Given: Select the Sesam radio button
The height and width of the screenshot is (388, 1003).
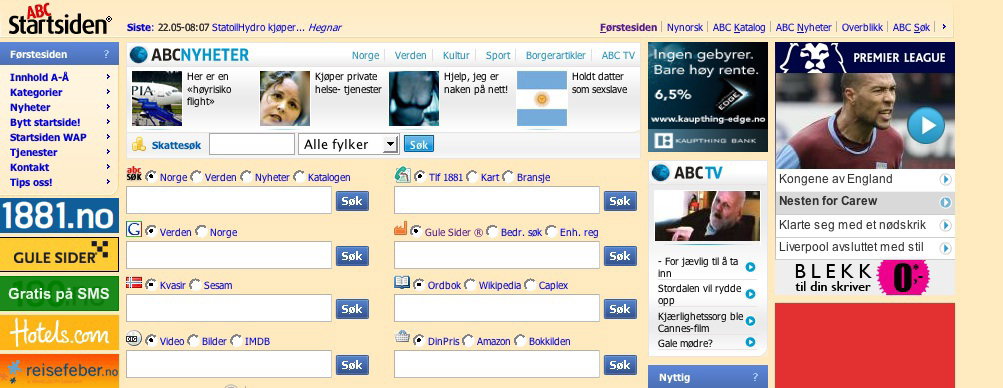Looking at the screenshot, I should point(195,284).
